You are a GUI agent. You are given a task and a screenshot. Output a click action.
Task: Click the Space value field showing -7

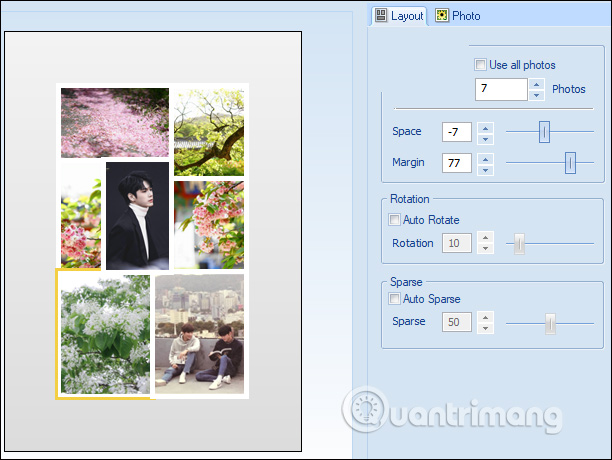pos(457,132)
